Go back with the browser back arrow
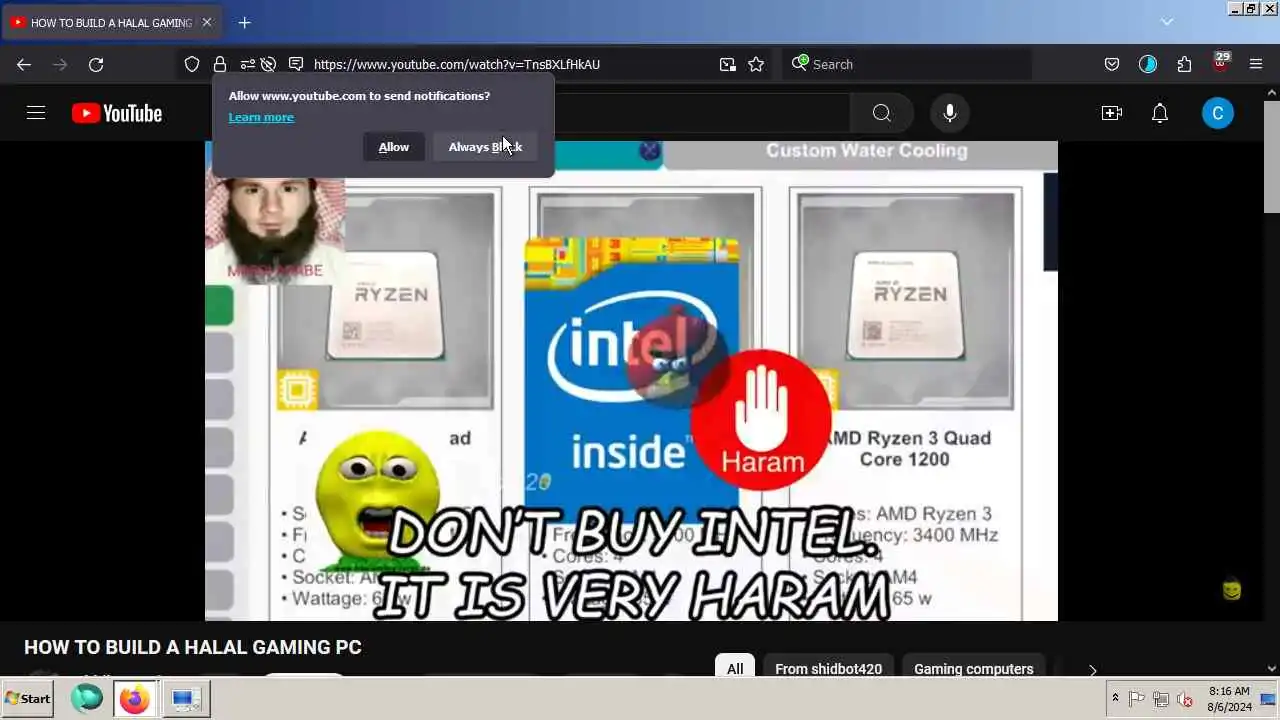The image size is (1280, 720). (24, 64)
